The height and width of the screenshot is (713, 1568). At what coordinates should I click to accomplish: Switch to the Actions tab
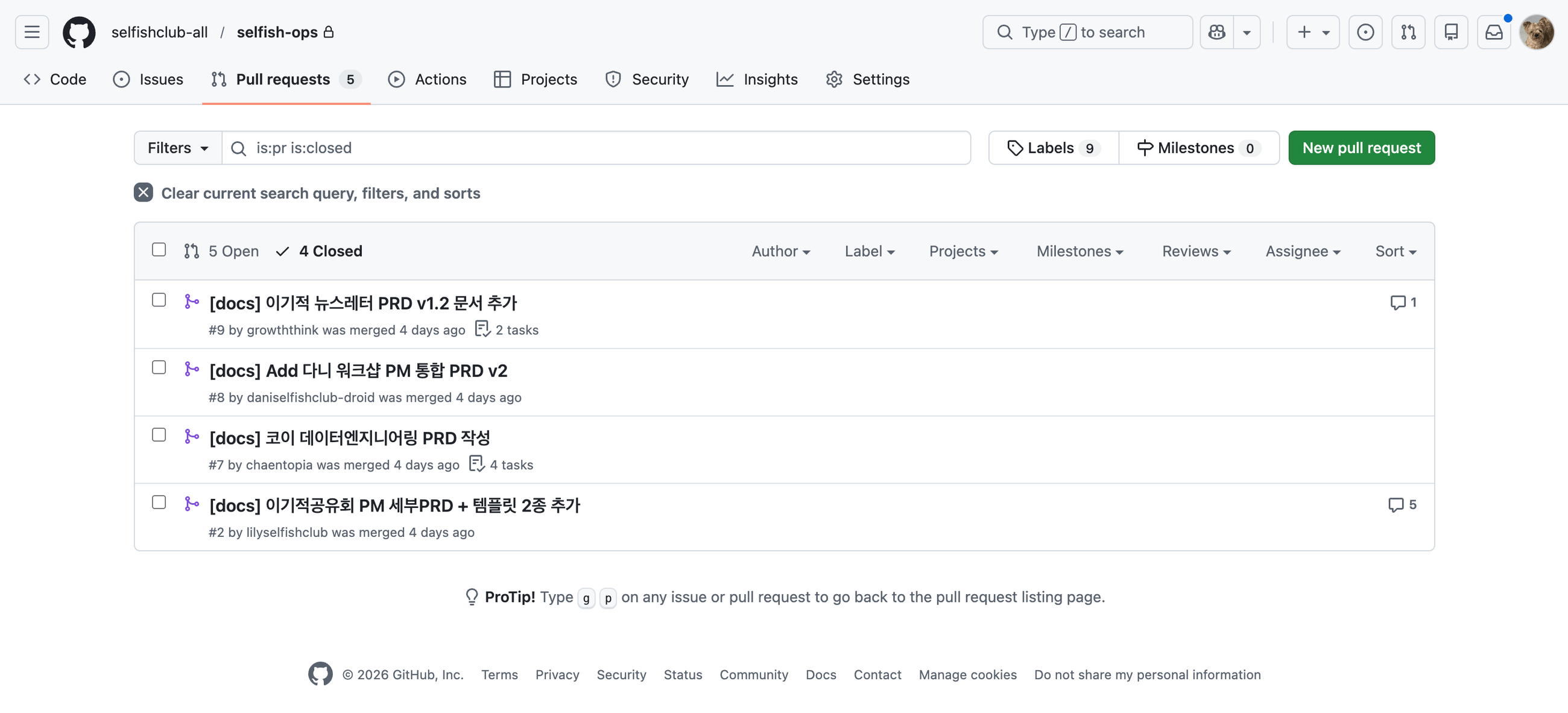pos(428,79)
